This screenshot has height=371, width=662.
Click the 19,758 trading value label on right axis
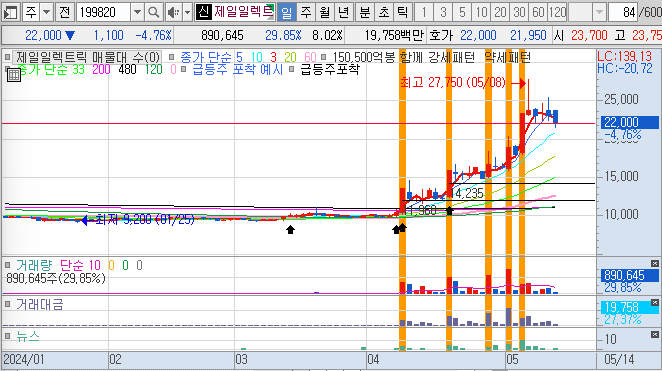[x=629, y=307]
